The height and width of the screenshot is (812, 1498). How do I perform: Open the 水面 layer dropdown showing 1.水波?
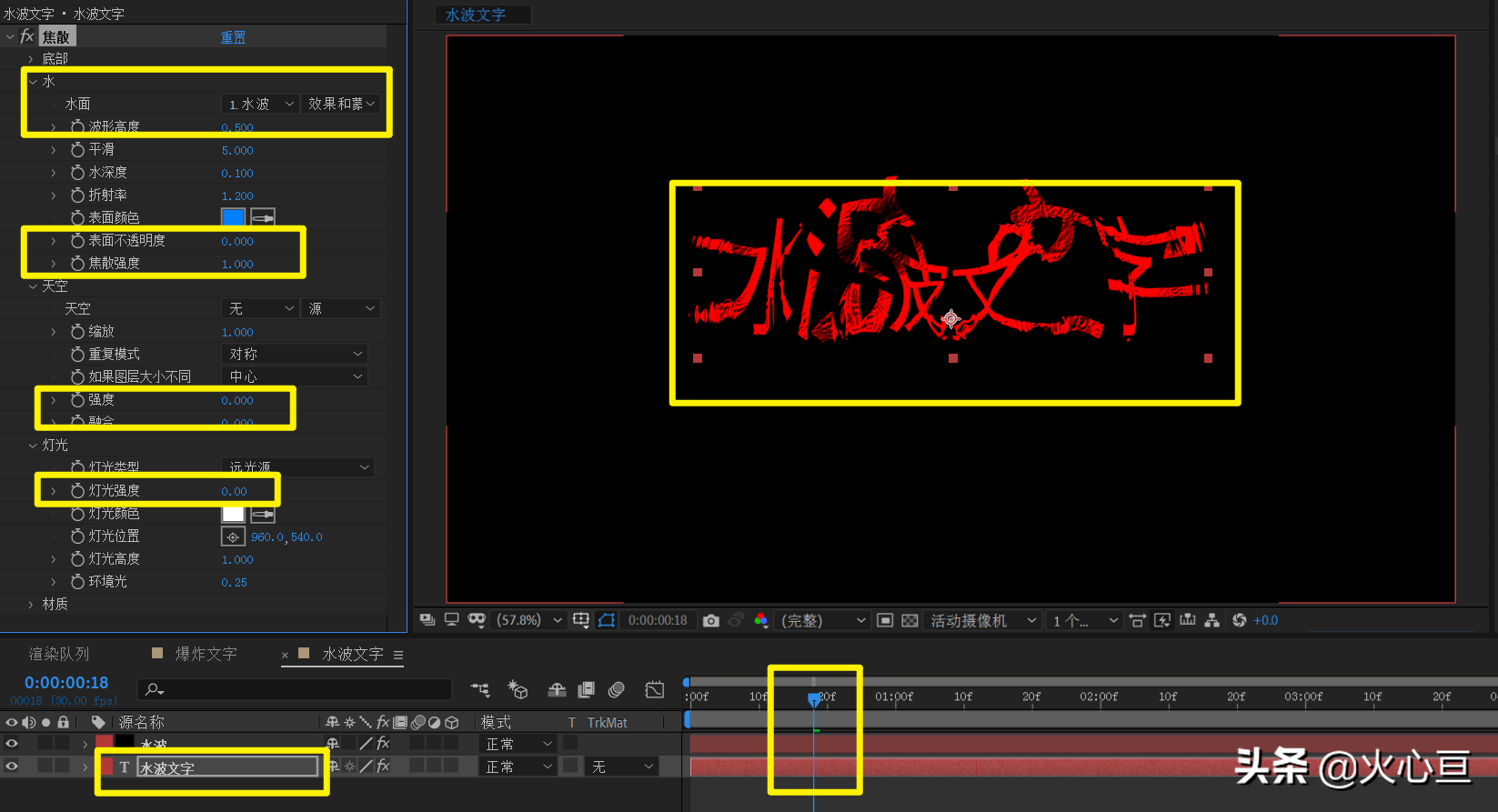261,104
